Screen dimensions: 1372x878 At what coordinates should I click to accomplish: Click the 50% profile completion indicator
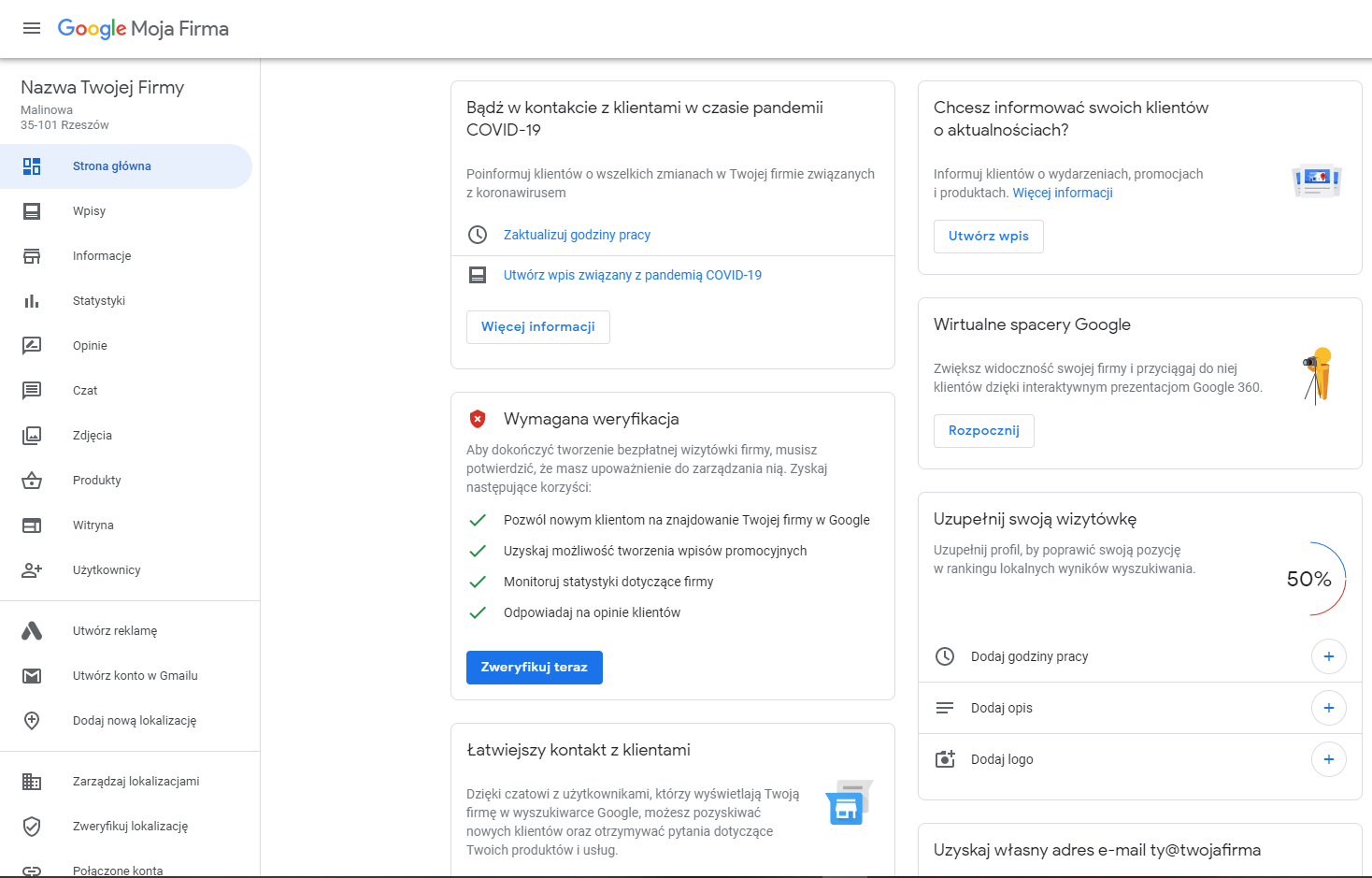click(1310, 579)
